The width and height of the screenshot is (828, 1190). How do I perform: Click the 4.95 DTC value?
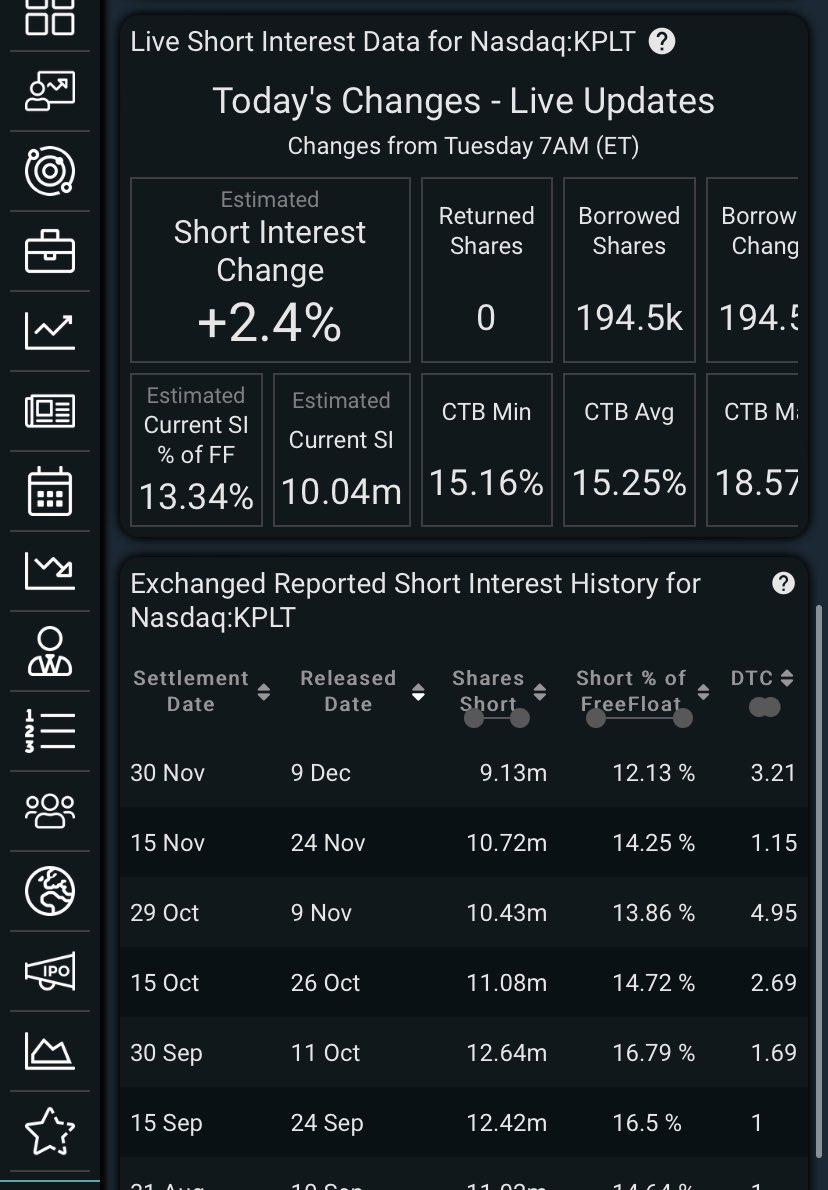click(x=773, y=912)
